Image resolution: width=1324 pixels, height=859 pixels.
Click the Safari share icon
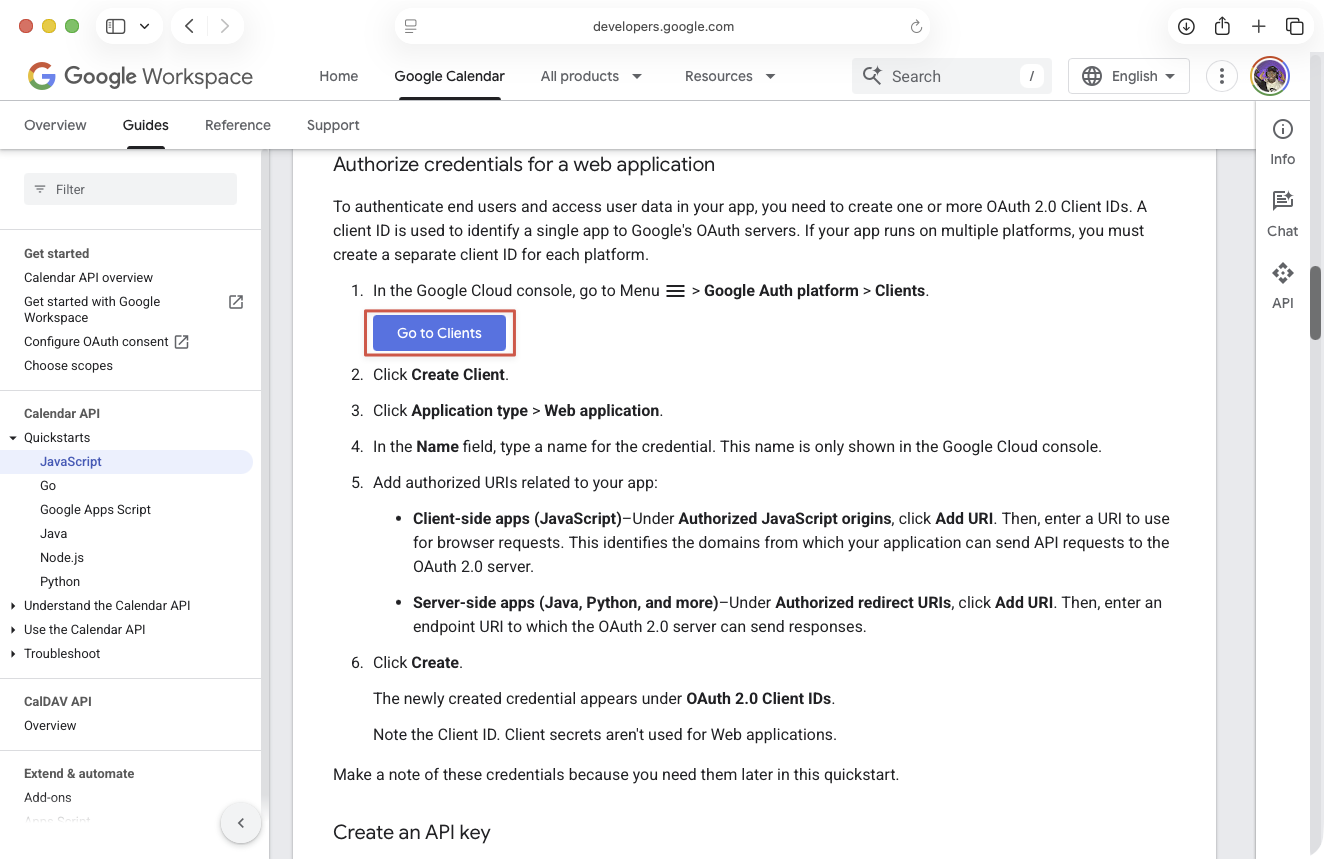tap(1222, 27)
